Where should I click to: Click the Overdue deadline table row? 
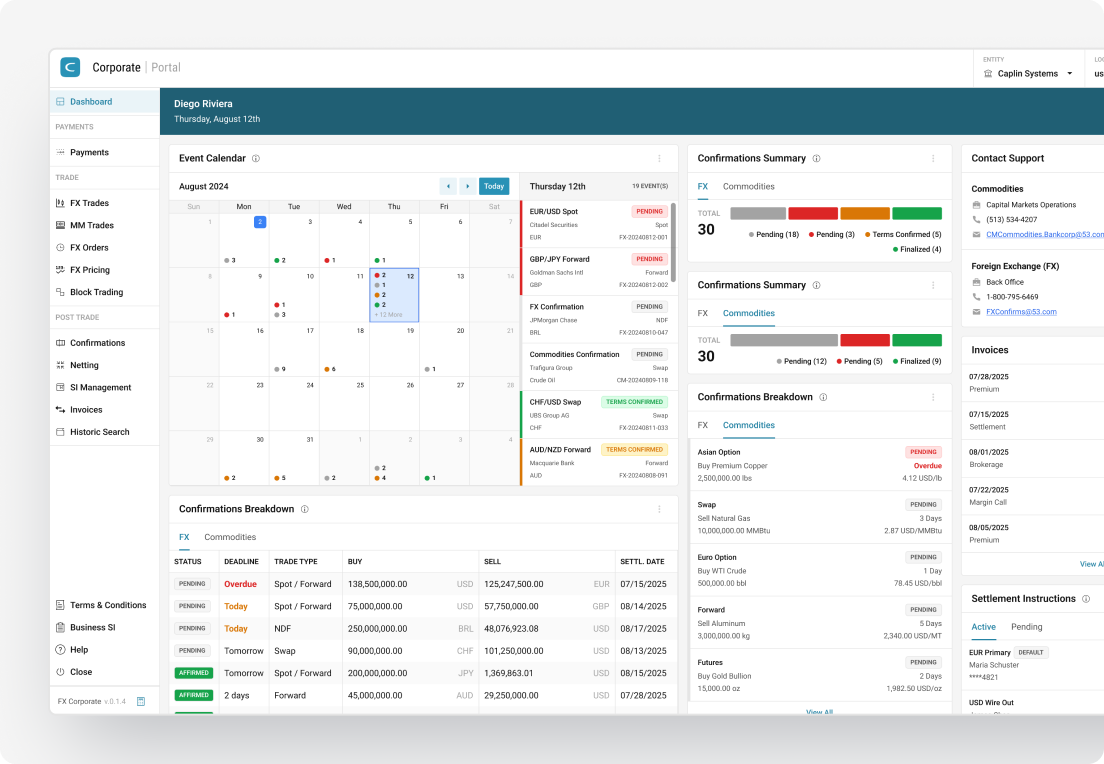423,584
